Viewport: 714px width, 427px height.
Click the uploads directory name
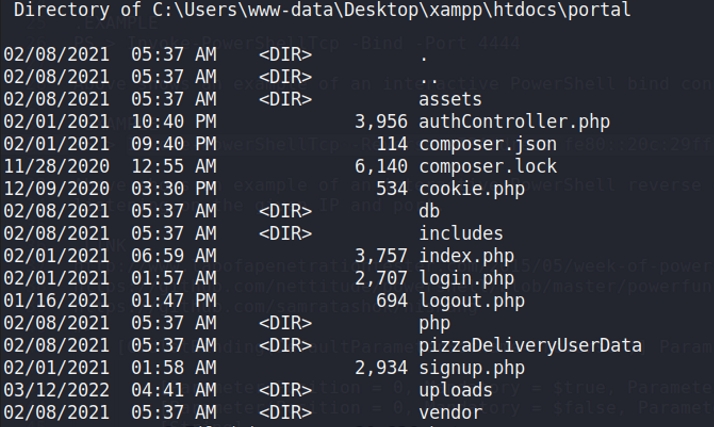click(456, 389)
